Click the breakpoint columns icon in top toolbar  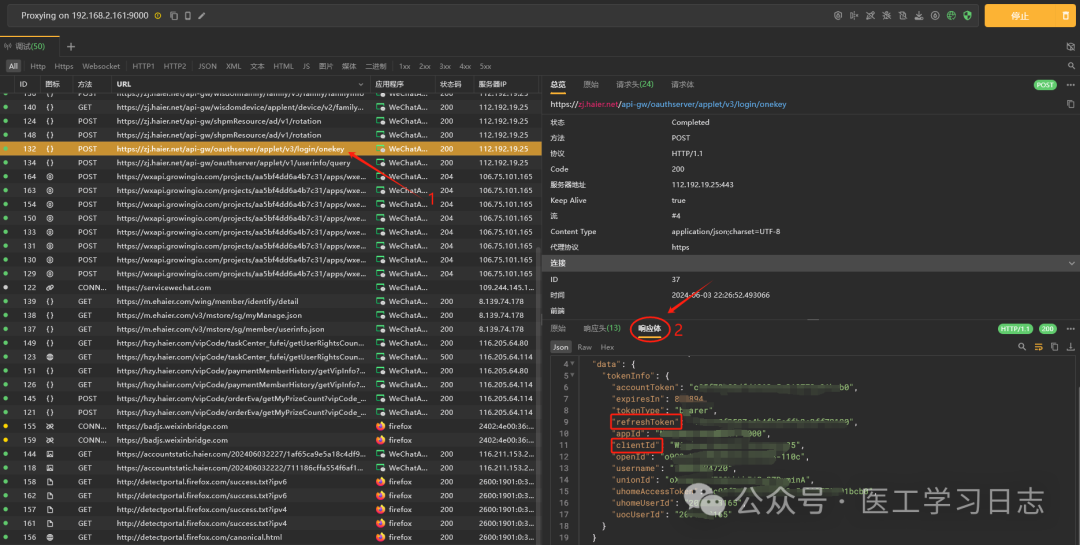[x=854, y=15]
